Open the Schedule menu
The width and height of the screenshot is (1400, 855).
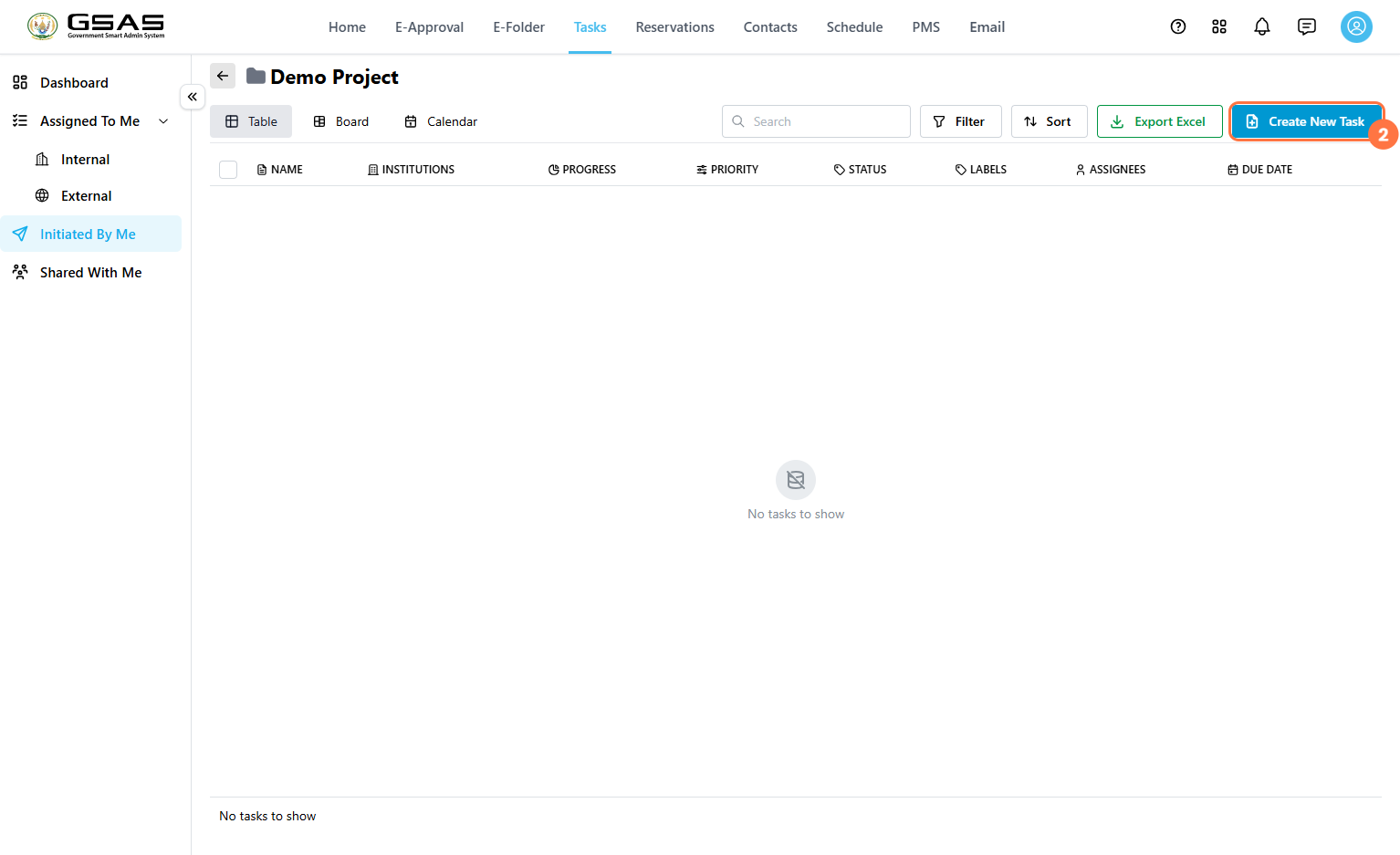pyautogui.click(x=854, y=27)
